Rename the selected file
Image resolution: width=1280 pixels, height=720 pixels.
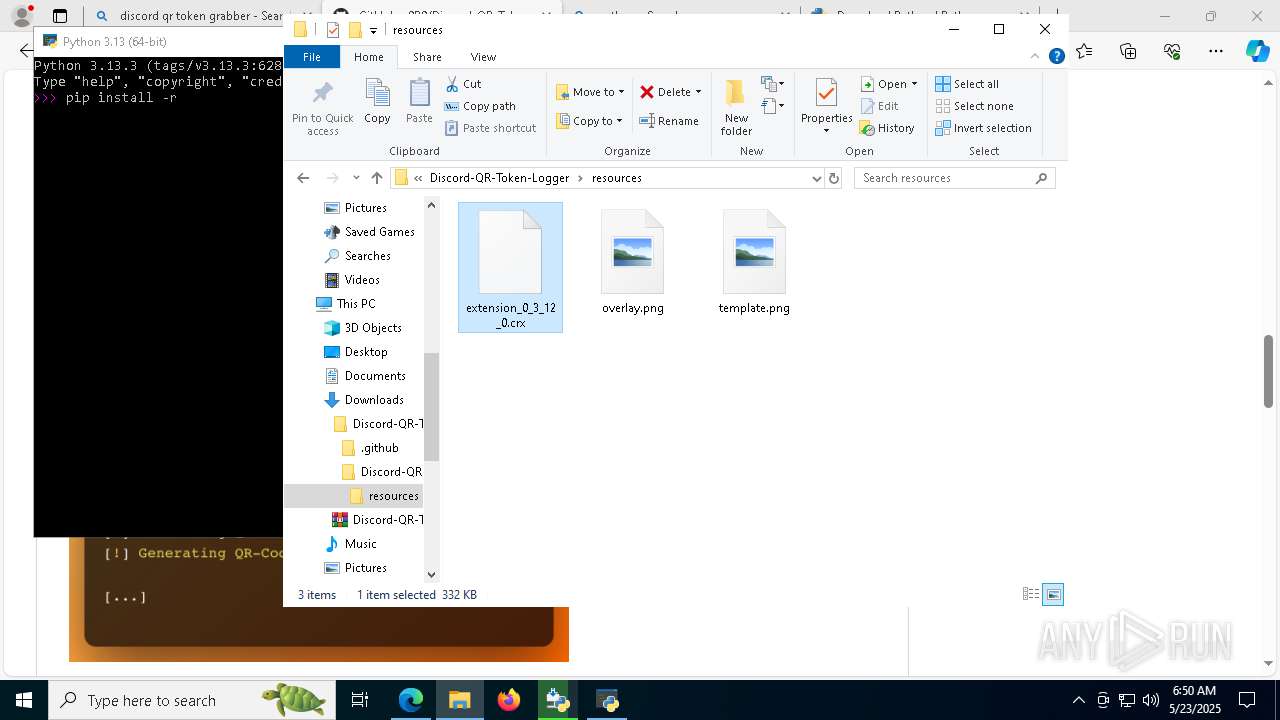click(669, 121)
